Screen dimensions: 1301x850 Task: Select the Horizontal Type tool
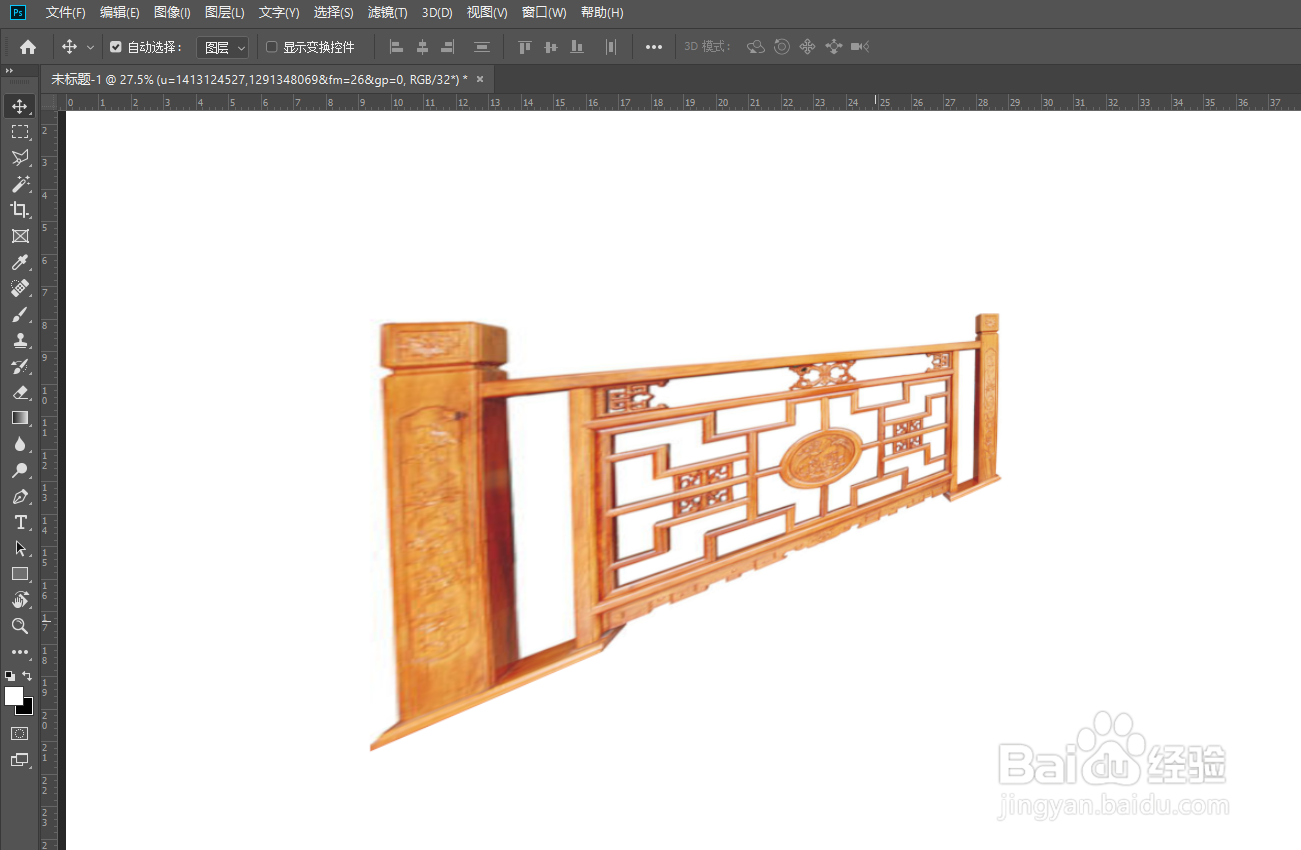click(20, 522)
